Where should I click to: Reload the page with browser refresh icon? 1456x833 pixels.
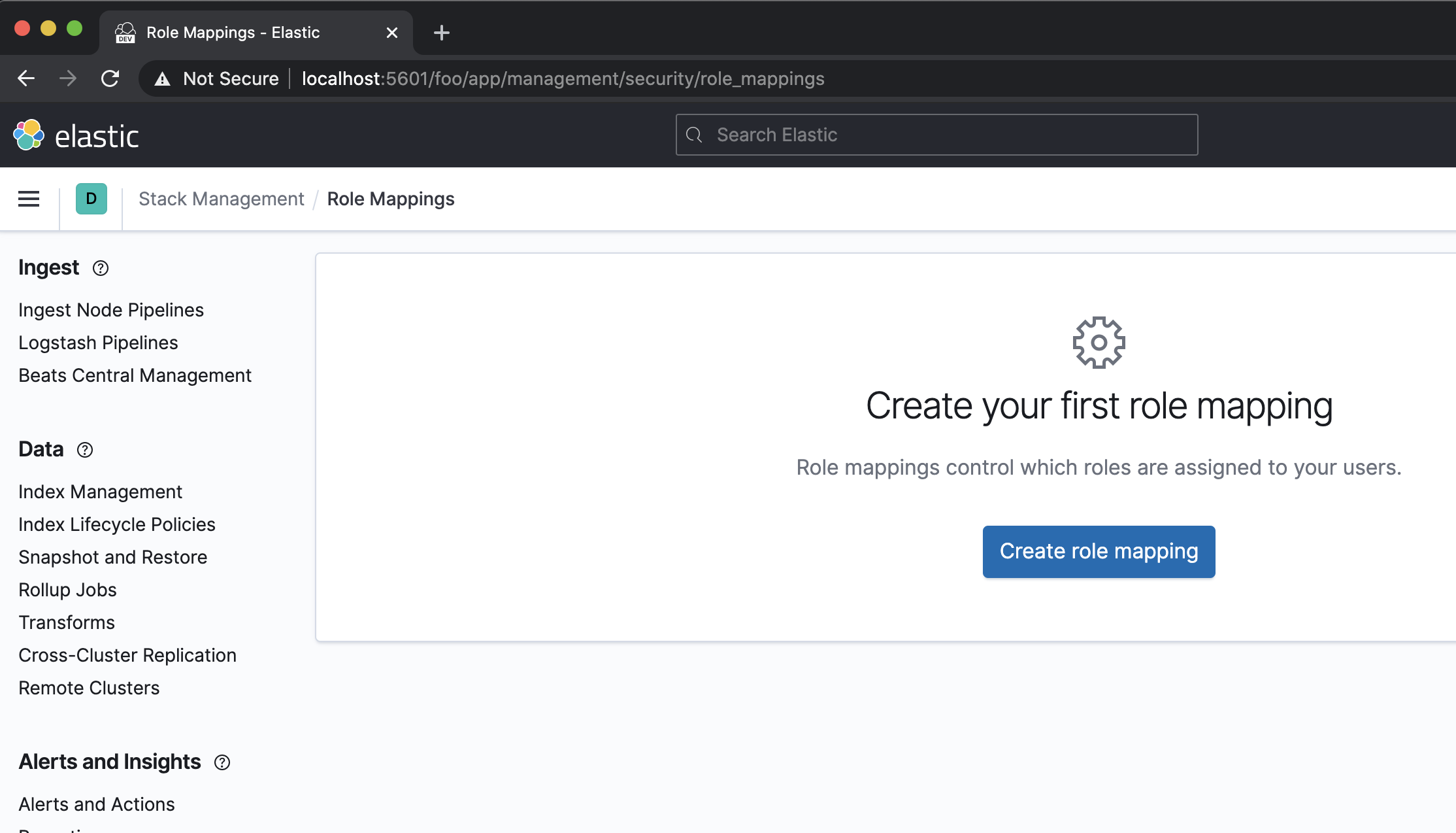[110, 78]
